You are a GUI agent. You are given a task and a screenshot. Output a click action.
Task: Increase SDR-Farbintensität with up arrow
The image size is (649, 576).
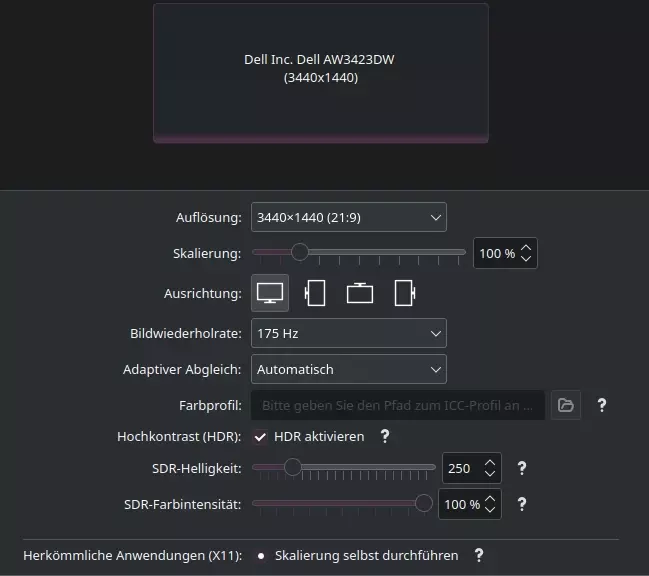(490, 499)
